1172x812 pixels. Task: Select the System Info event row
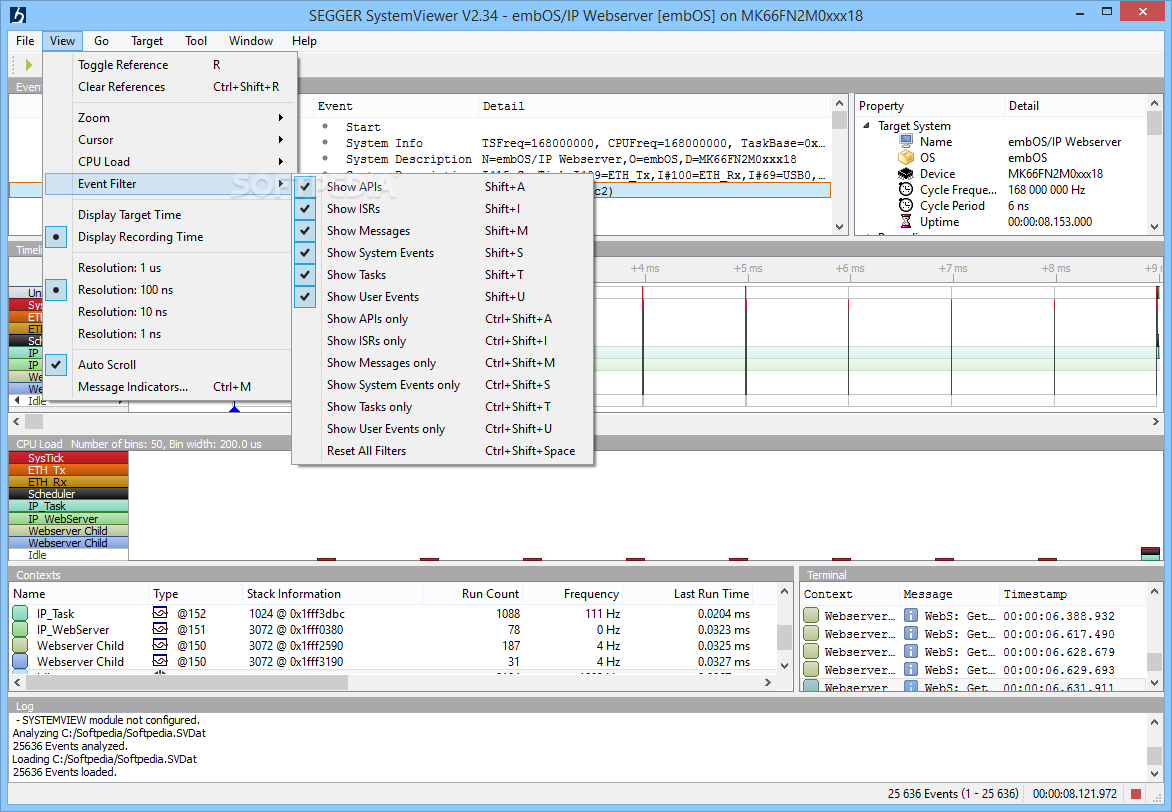point(572,143)
